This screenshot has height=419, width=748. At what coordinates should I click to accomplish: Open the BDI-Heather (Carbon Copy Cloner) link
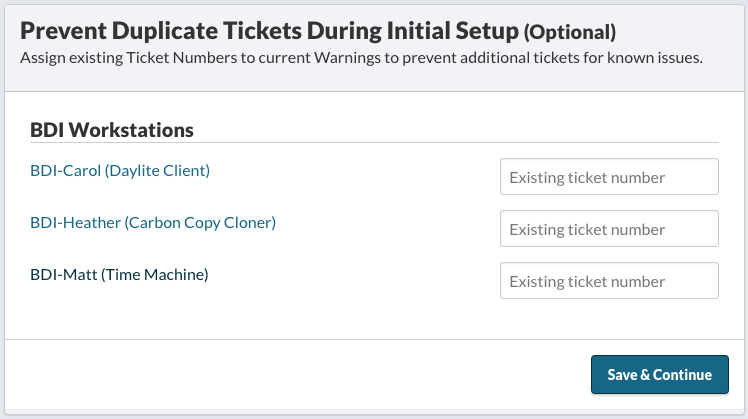click(153, 223)
